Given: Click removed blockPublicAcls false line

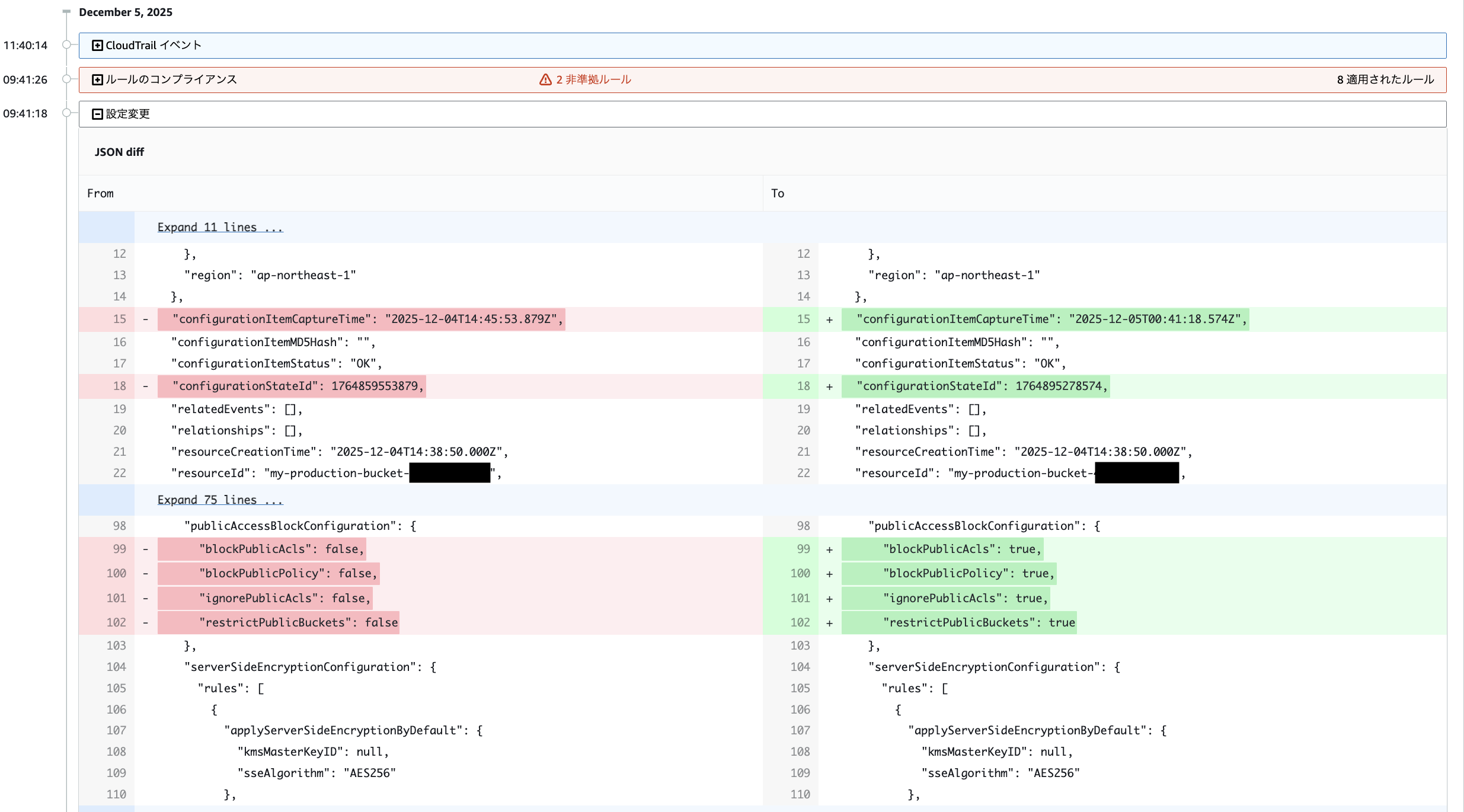Looking at the screenshot, I should (282, 549).
